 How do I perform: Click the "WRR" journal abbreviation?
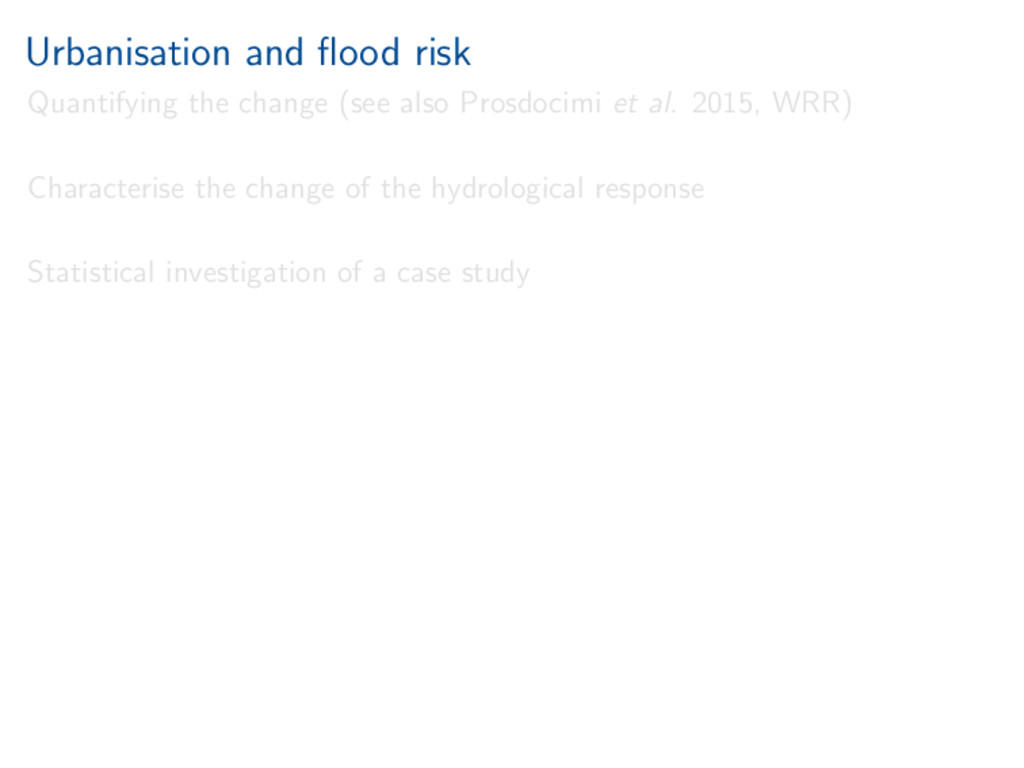click(x=809, y=103)
